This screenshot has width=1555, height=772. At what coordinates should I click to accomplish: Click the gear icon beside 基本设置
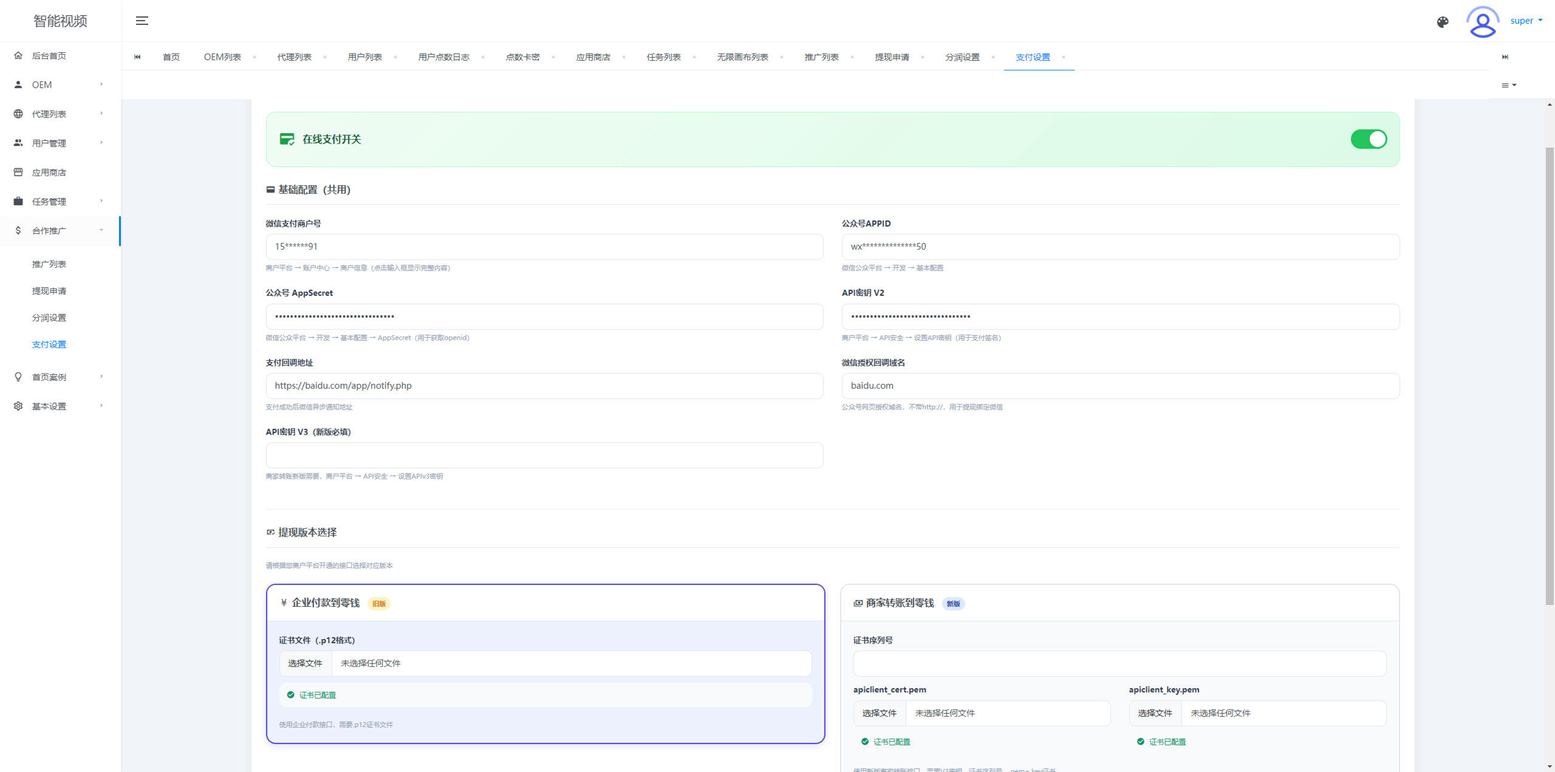18,406
